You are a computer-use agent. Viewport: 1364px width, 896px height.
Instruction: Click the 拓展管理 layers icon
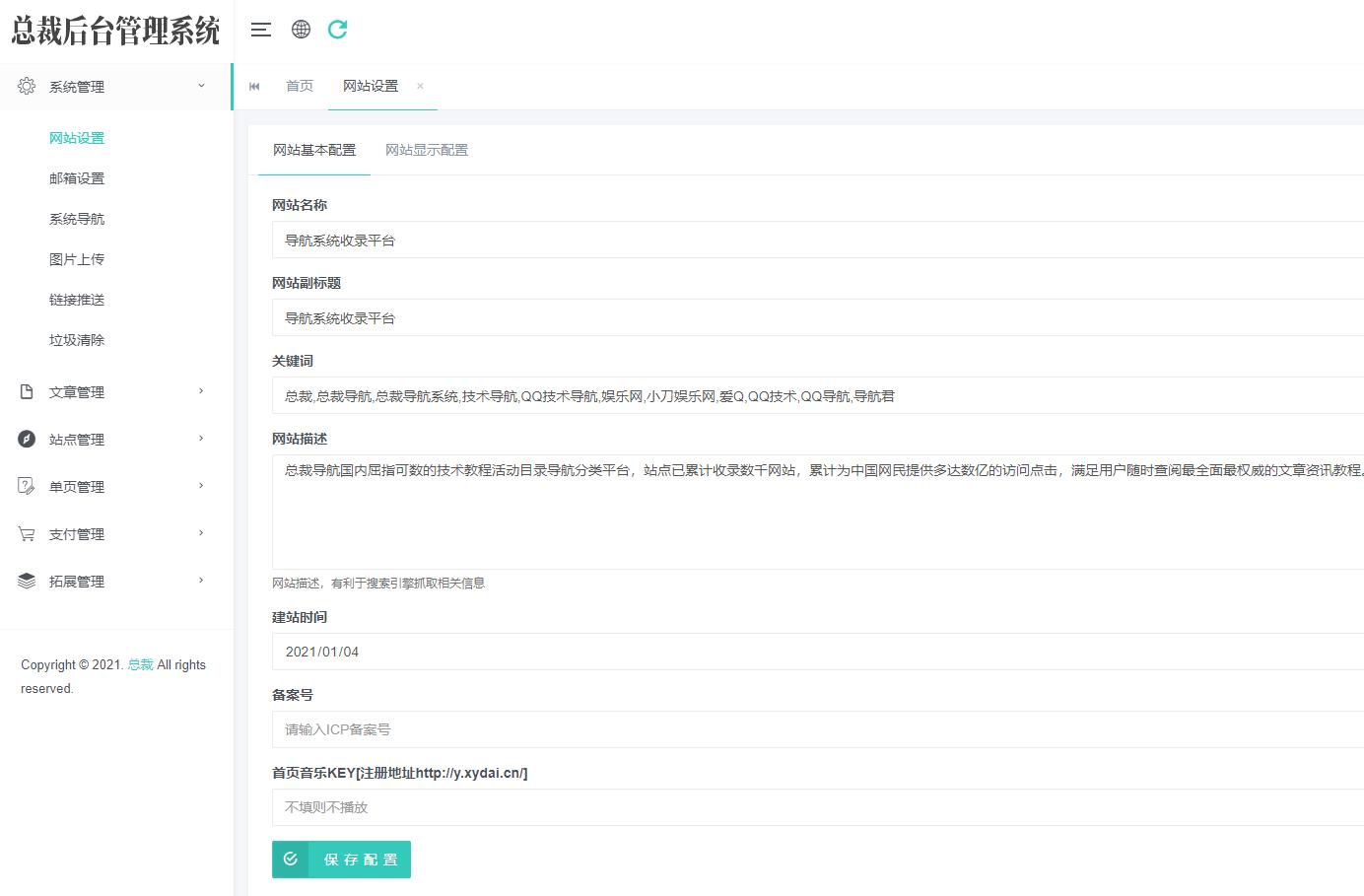pyautogui.click(x=27, y=582)
